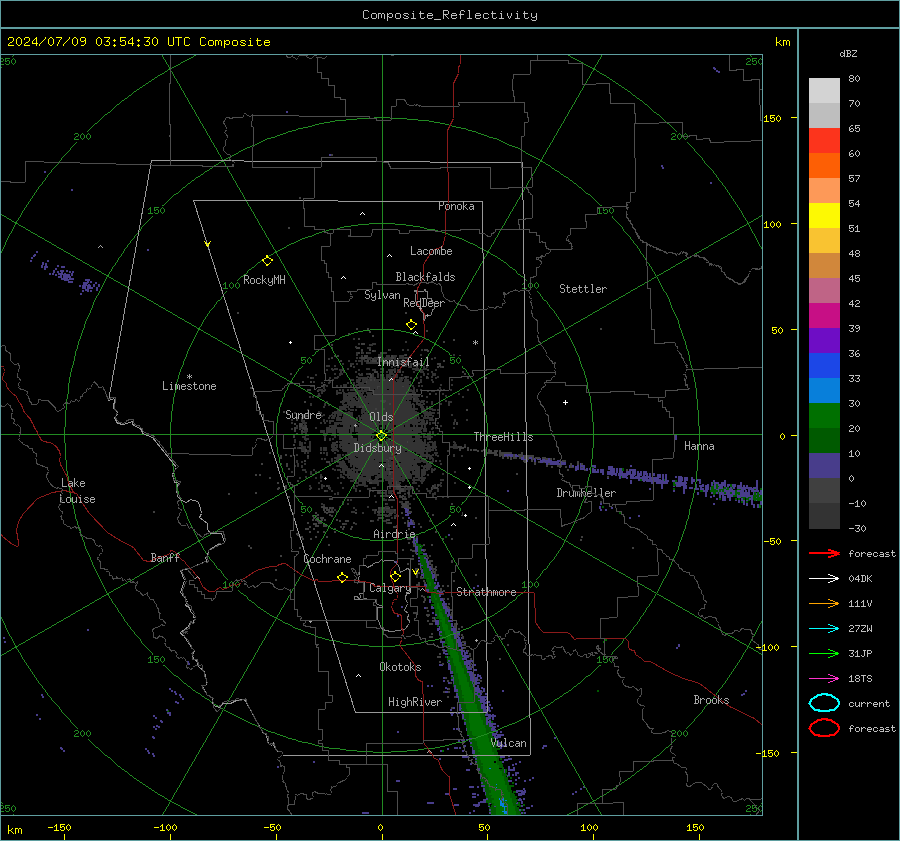Click the Vulcan label
900x841 pixels.
[x=509, y=743]
